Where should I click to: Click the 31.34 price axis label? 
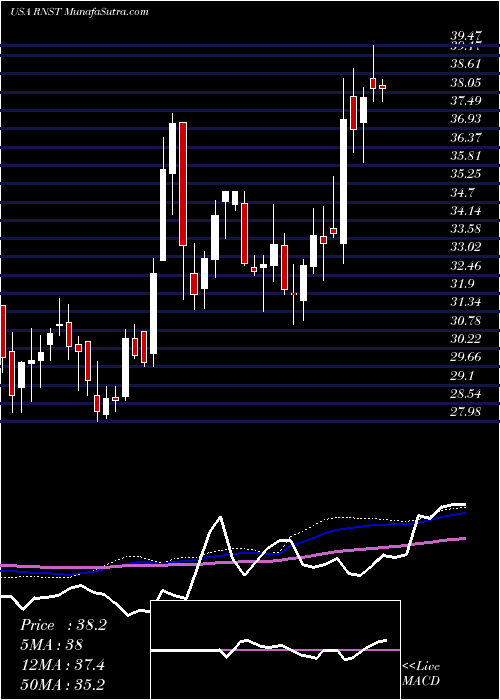coord(466,303)
